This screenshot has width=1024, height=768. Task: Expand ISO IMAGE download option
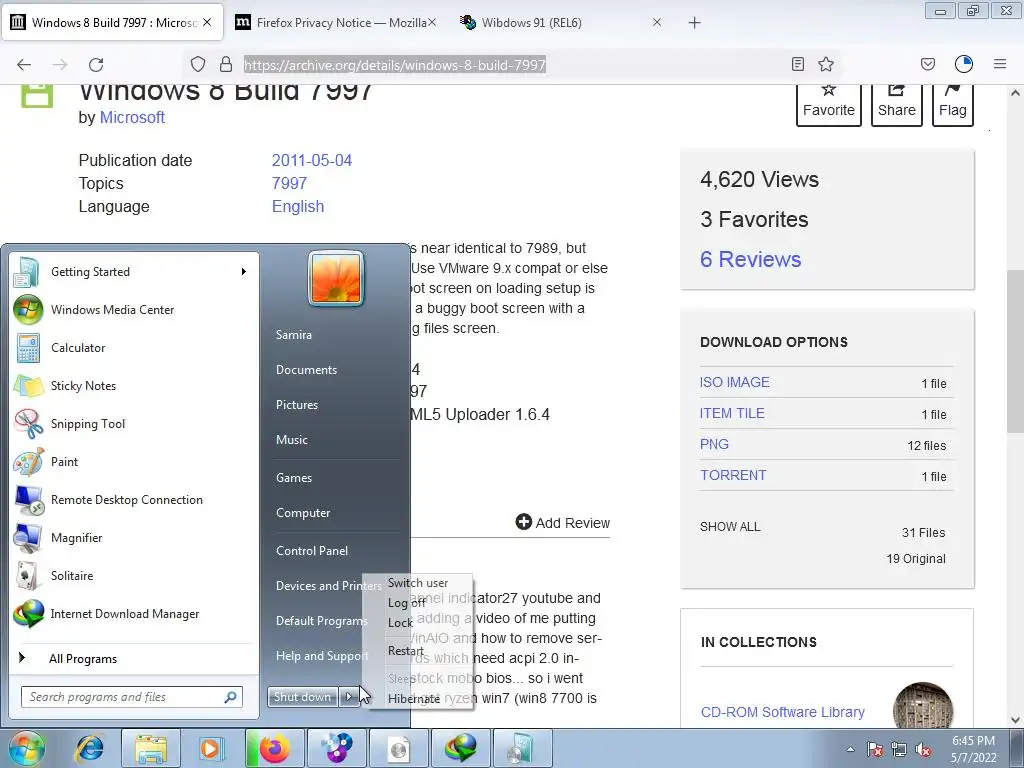click(x=735, y=382)
